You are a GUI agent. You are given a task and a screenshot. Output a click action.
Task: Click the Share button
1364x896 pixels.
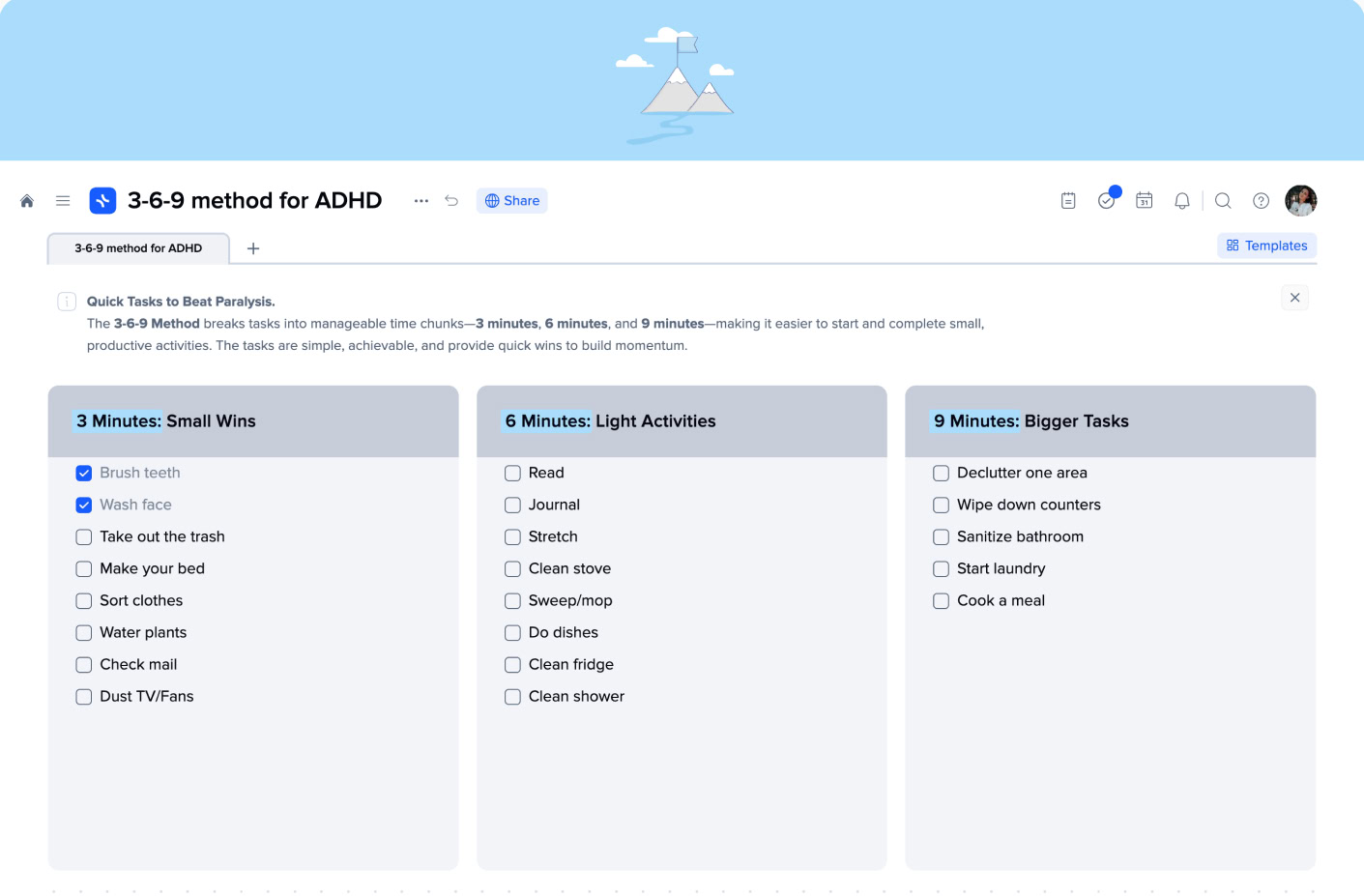[x=512, y=201]
